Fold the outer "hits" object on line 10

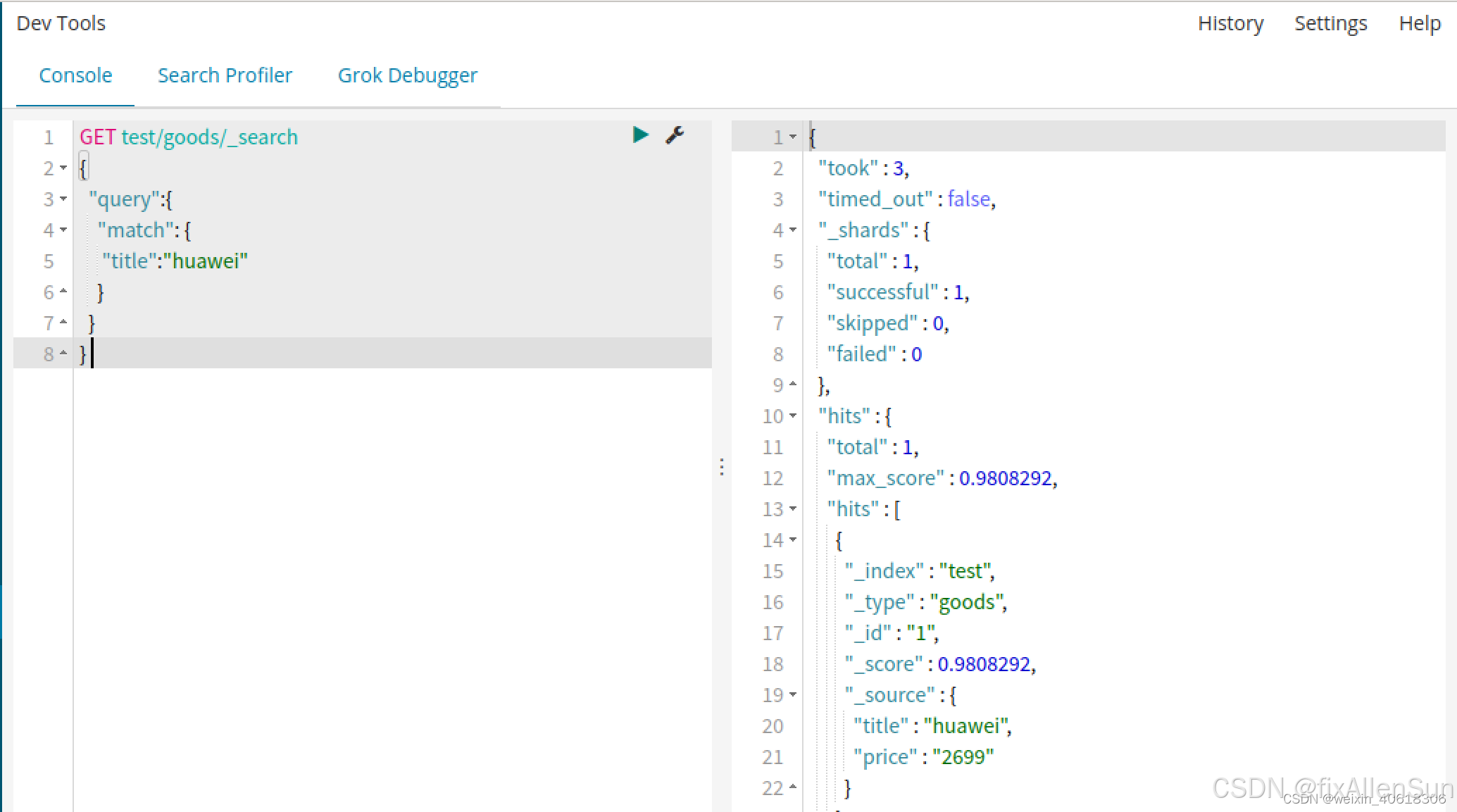click(x=793, y=416)
